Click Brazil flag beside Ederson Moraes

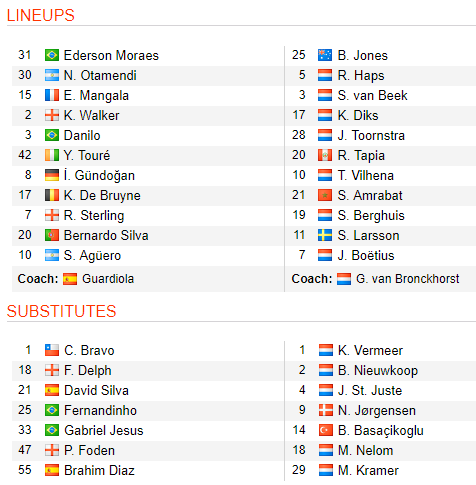tap(52, 55)
